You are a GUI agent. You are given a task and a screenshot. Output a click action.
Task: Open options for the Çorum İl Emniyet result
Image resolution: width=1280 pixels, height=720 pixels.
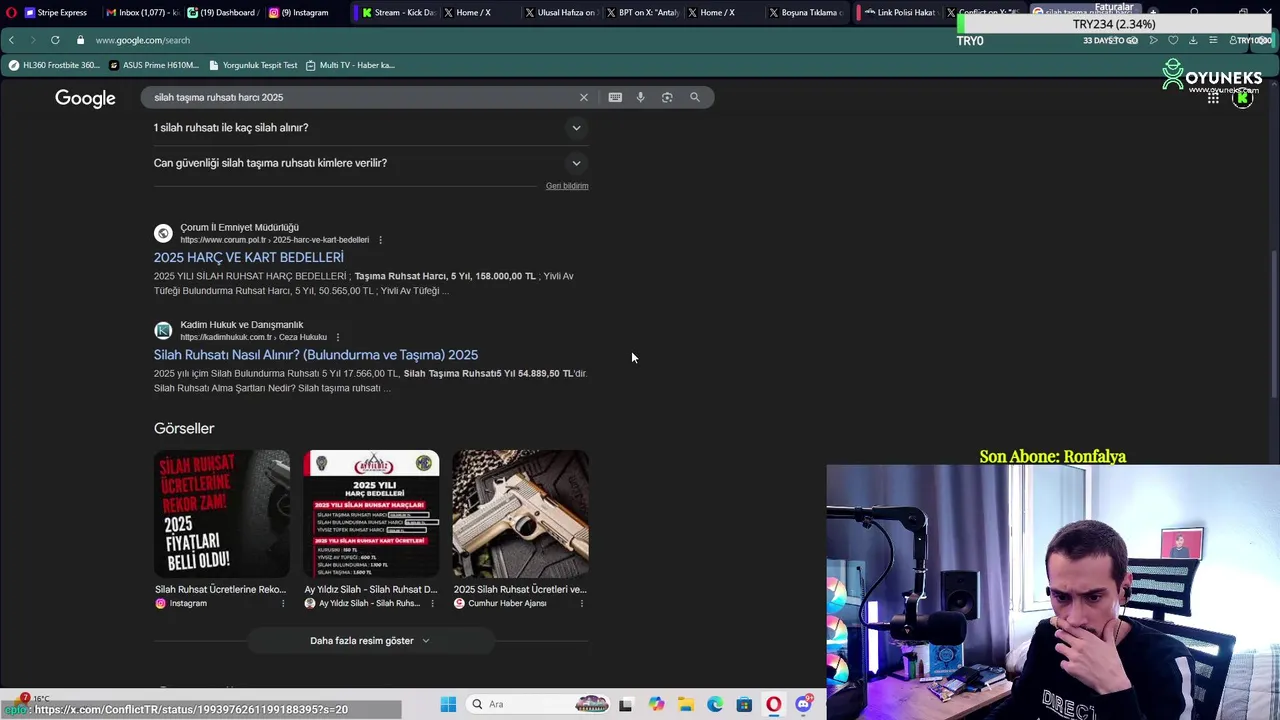coord(380,240)
